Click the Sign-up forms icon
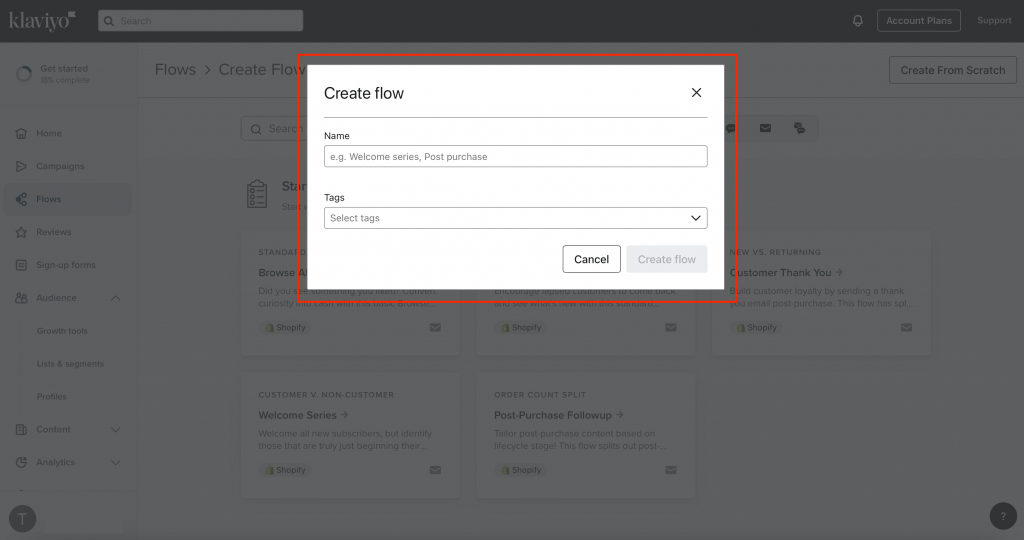The width and height of the screenshot is (1024, 540). [x=21, y=264]
